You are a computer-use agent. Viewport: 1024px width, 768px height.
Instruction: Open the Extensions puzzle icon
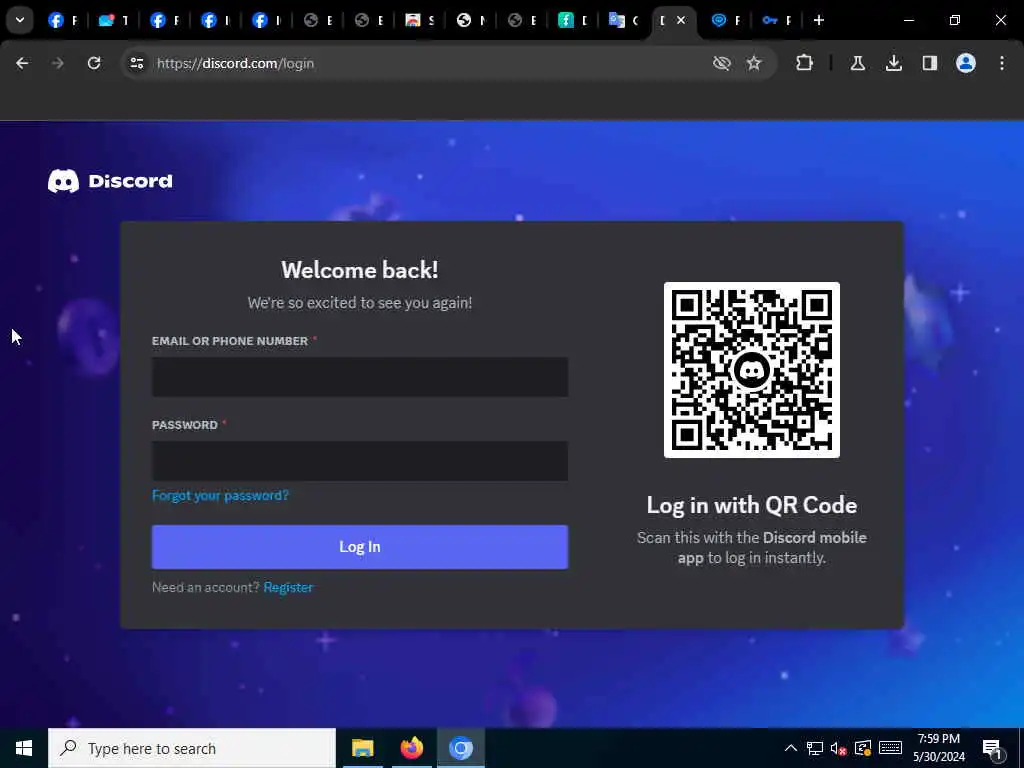pos(805,63)
